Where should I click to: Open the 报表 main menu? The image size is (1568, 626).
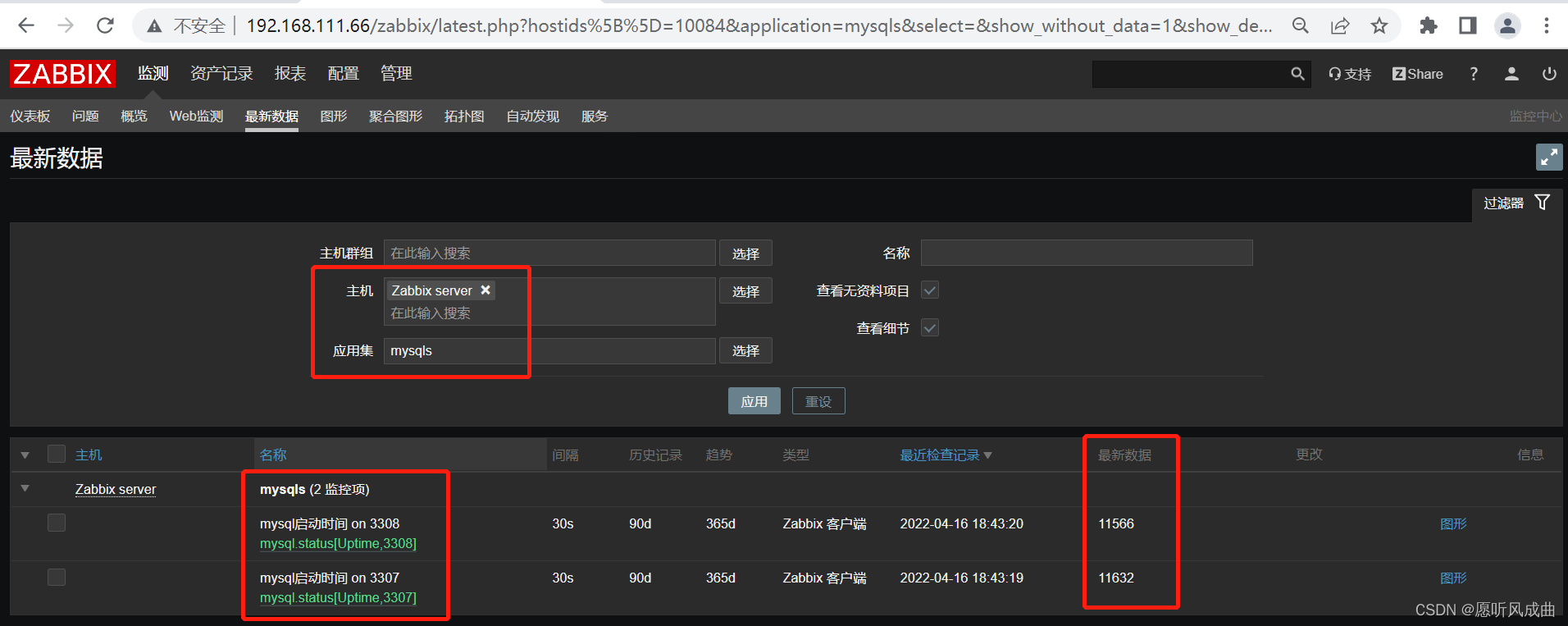click(x=290, y=74)
